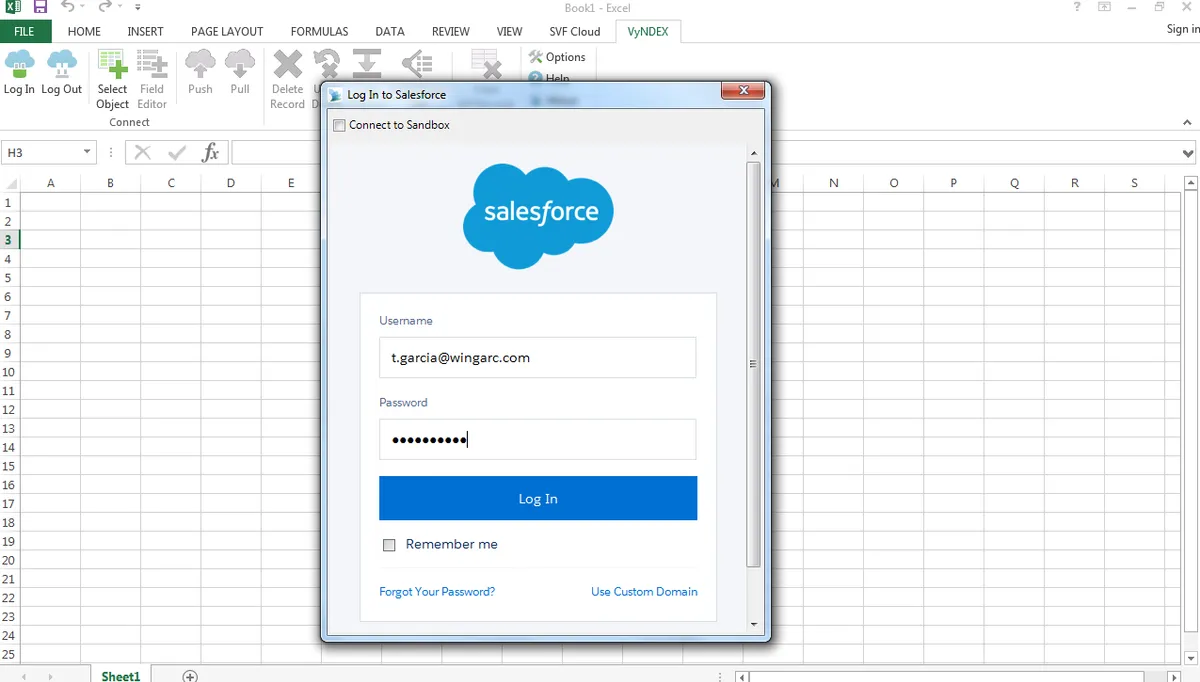This screenshot has height=682, width=1200.
Task: Select row header 10
Action: pyautogui.click(x=9, y=372)
